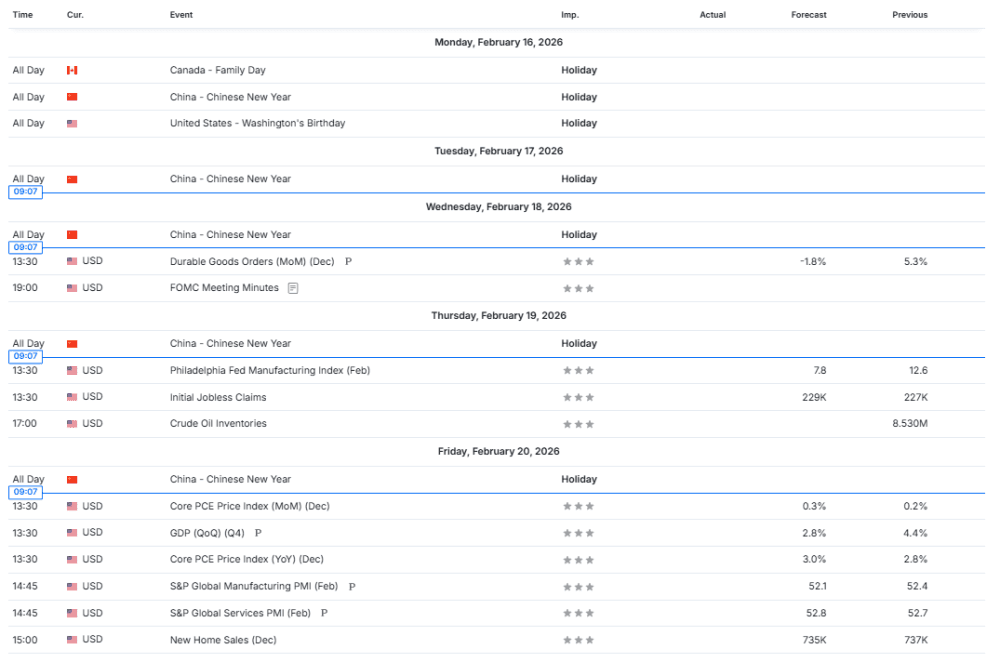Image resolution: width=1000 pixels, height=662 pixels.
Task: Open the FOMC Meeting Minutes document icon
Action: click(x=293, y=288)
